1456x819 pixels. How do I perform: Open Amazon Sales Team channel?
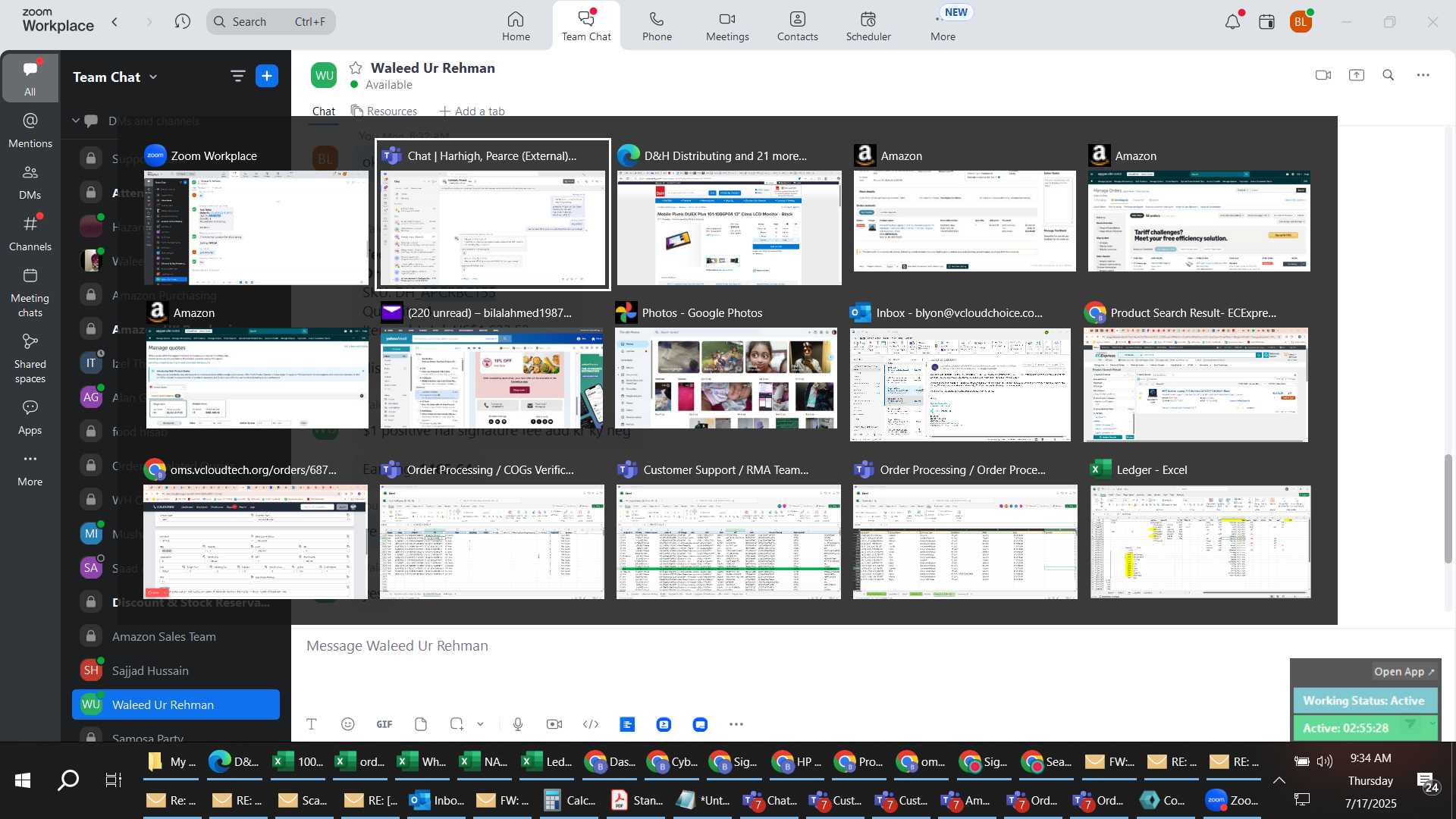tap(176, 636)
